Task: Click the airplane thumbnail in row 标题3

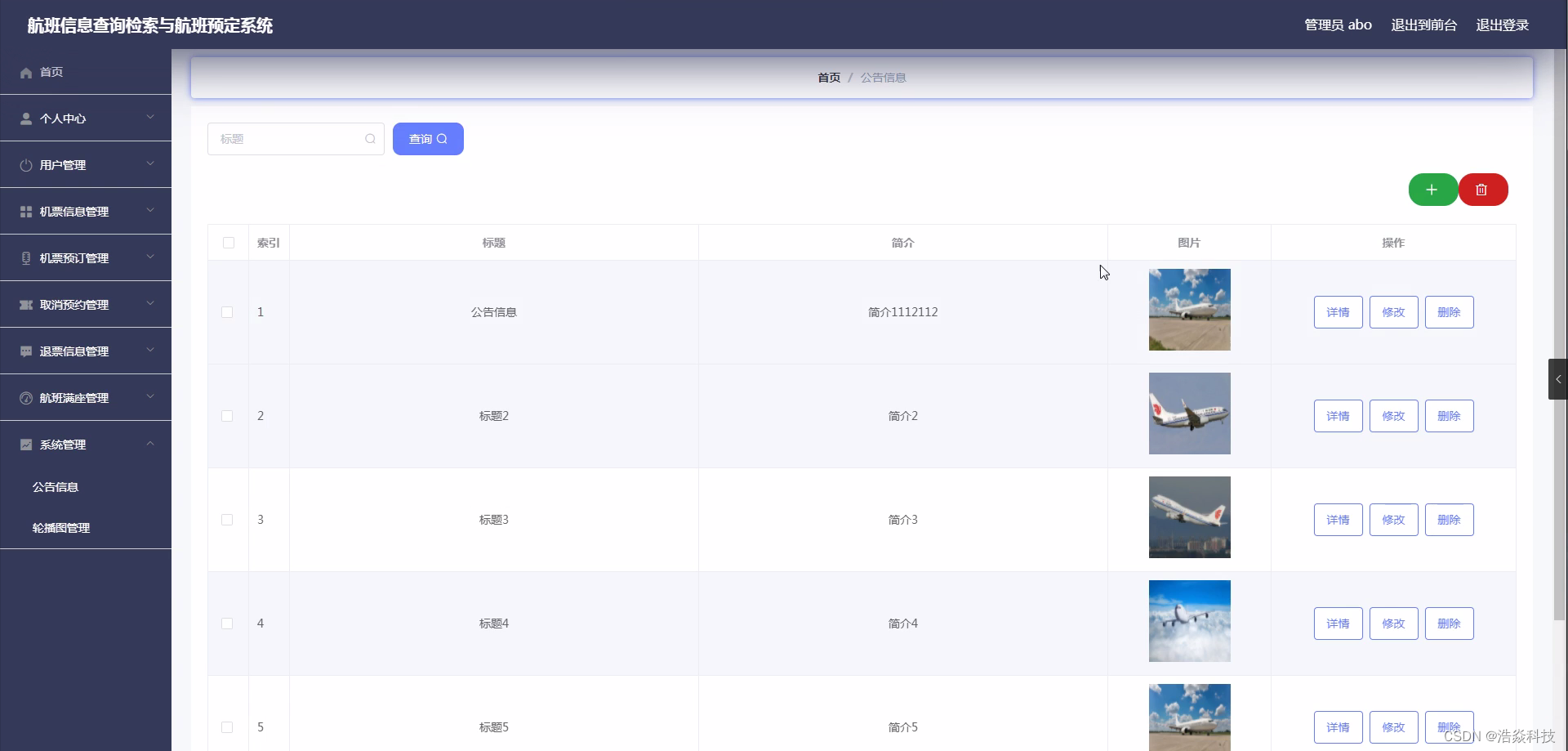Action: pos(1190,517)
